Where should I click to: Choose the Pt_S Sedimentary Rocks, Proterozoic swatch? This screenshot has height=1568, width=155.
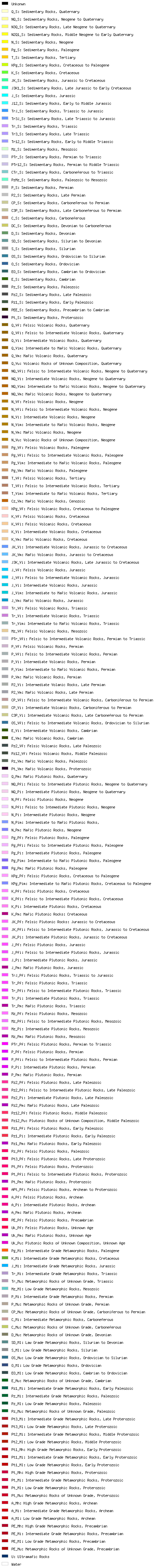[5, 317]
